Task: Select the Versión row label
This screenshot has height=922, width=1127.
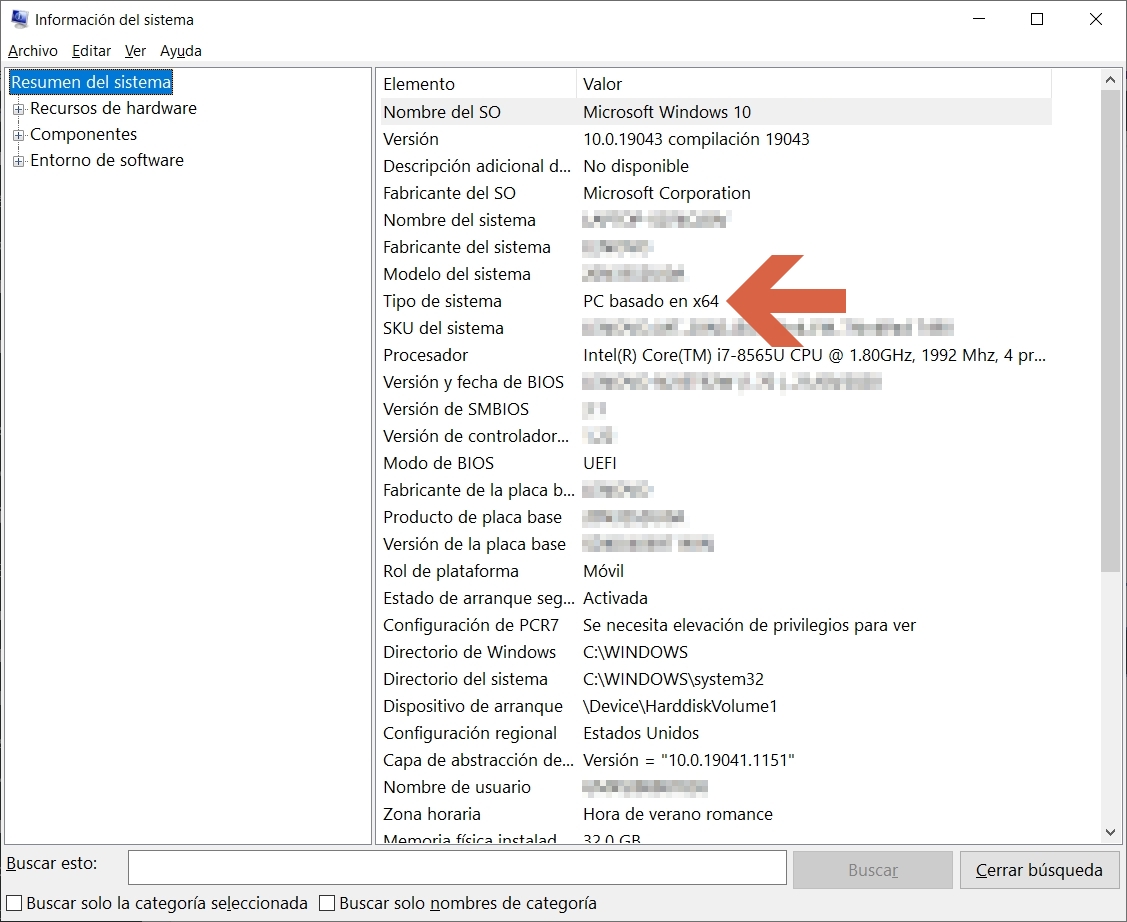Action: click(x=410, y=139)
